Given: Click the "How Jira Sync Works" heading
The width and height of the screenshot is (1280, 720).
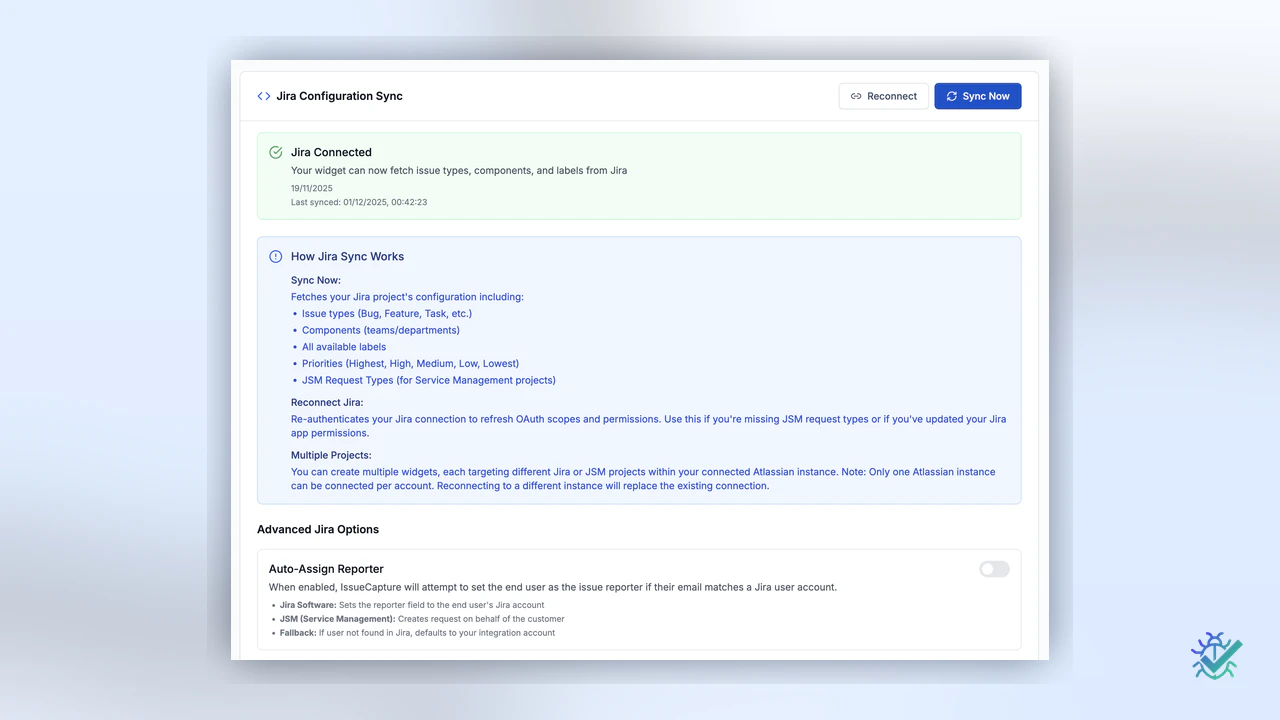Looking at the screenshot, I should 348,256.
